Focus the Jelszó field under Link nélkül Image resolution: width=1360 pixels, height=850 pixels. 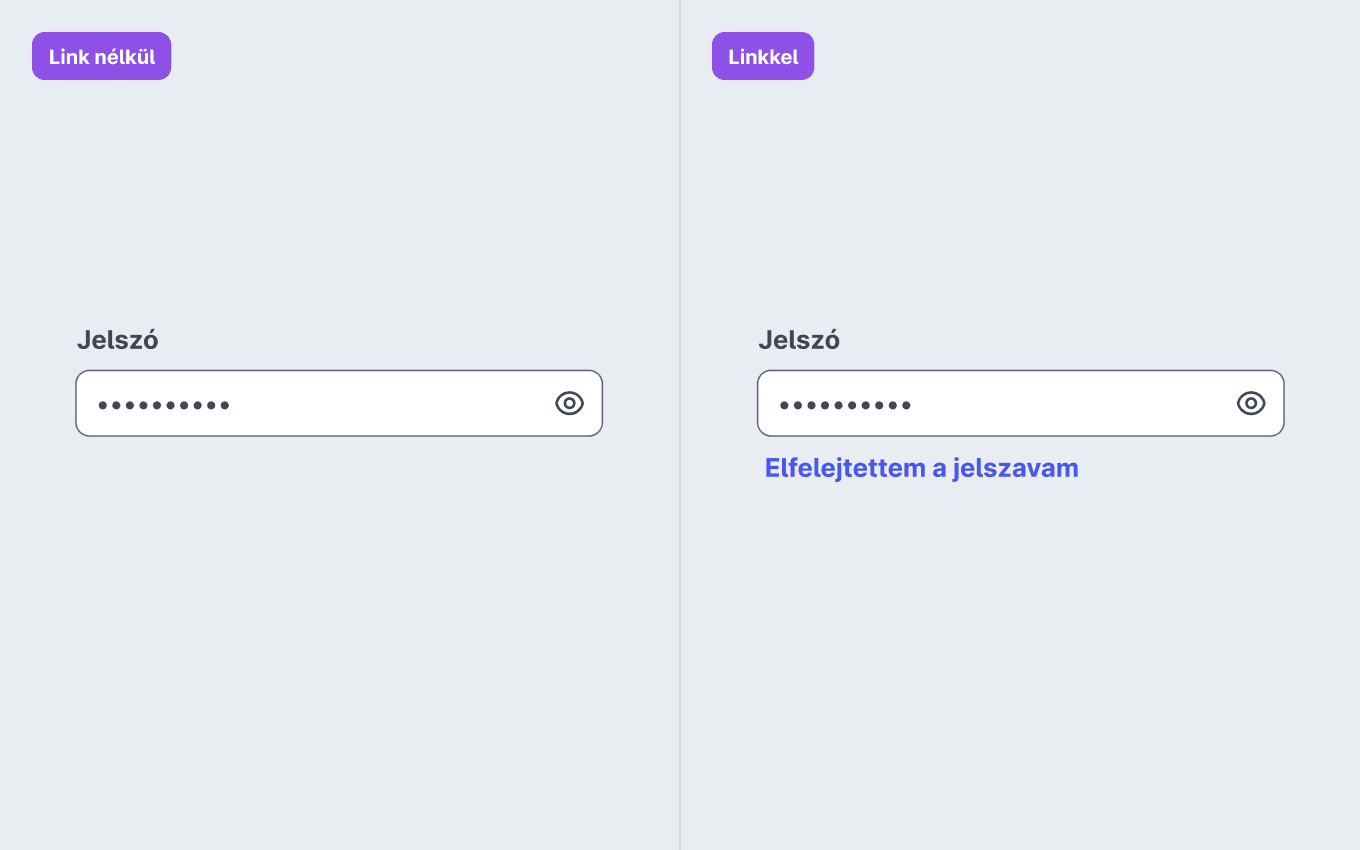pyautogui.click(x=339, y=403)
